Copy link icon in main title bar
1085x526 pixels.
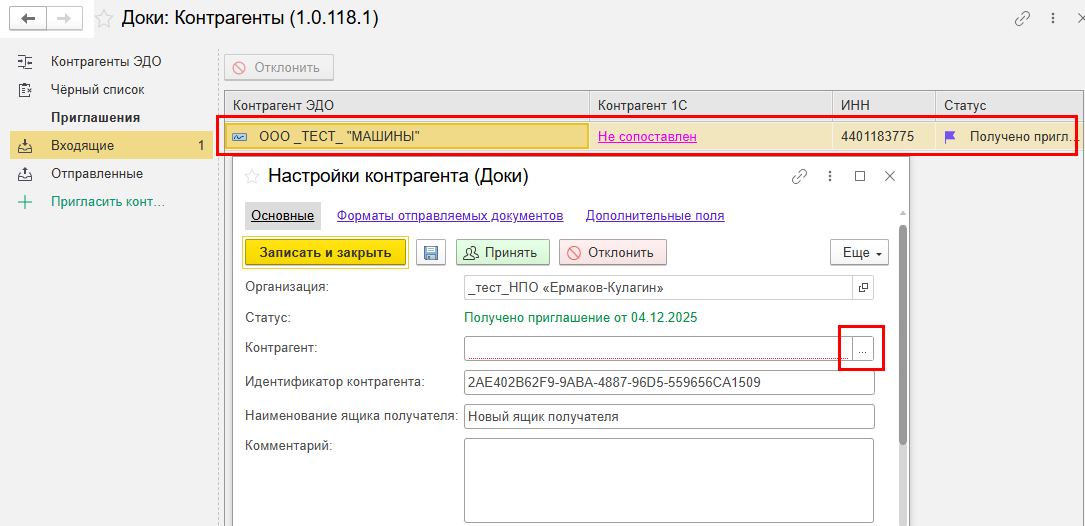1021,19
